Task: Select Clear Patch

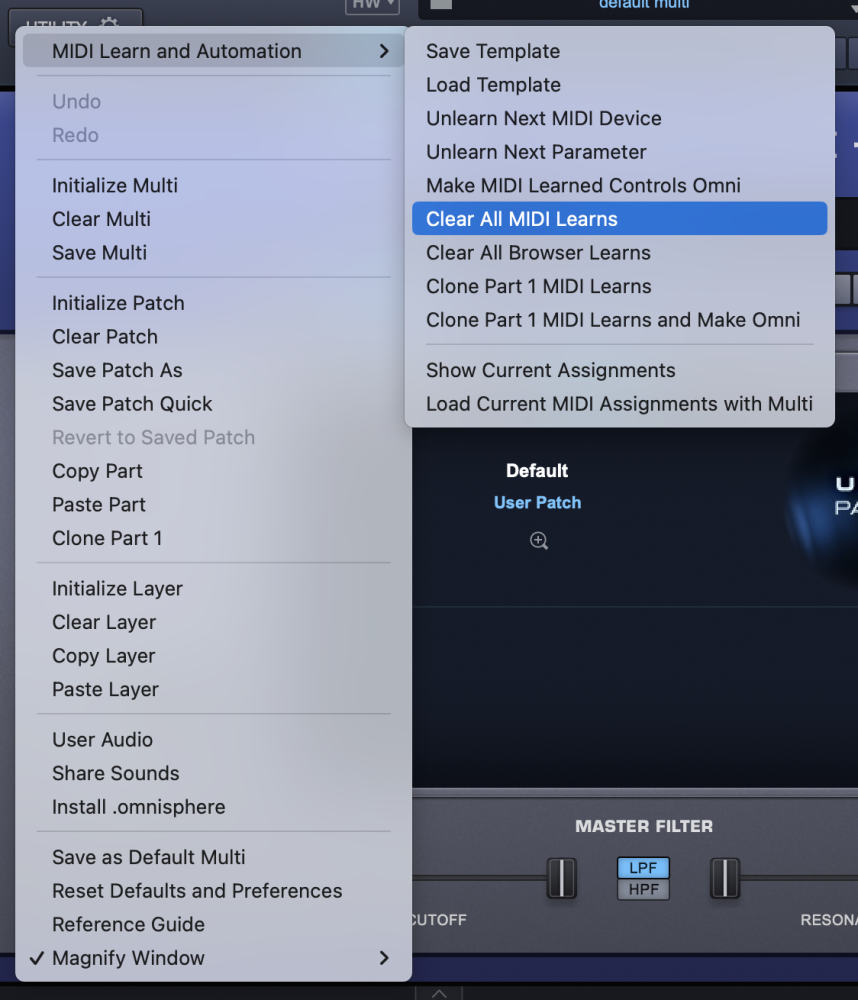Action: click(214, 337)
